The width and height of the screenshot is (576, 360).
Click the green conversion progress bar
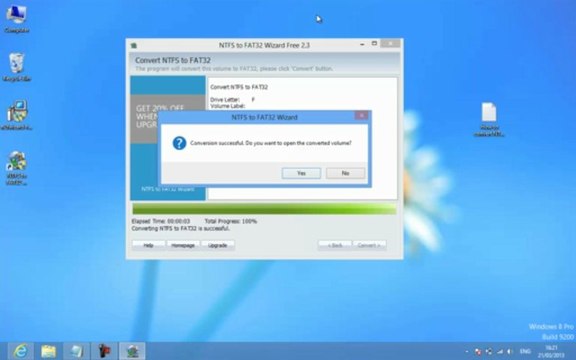click(x=264, y=209)
